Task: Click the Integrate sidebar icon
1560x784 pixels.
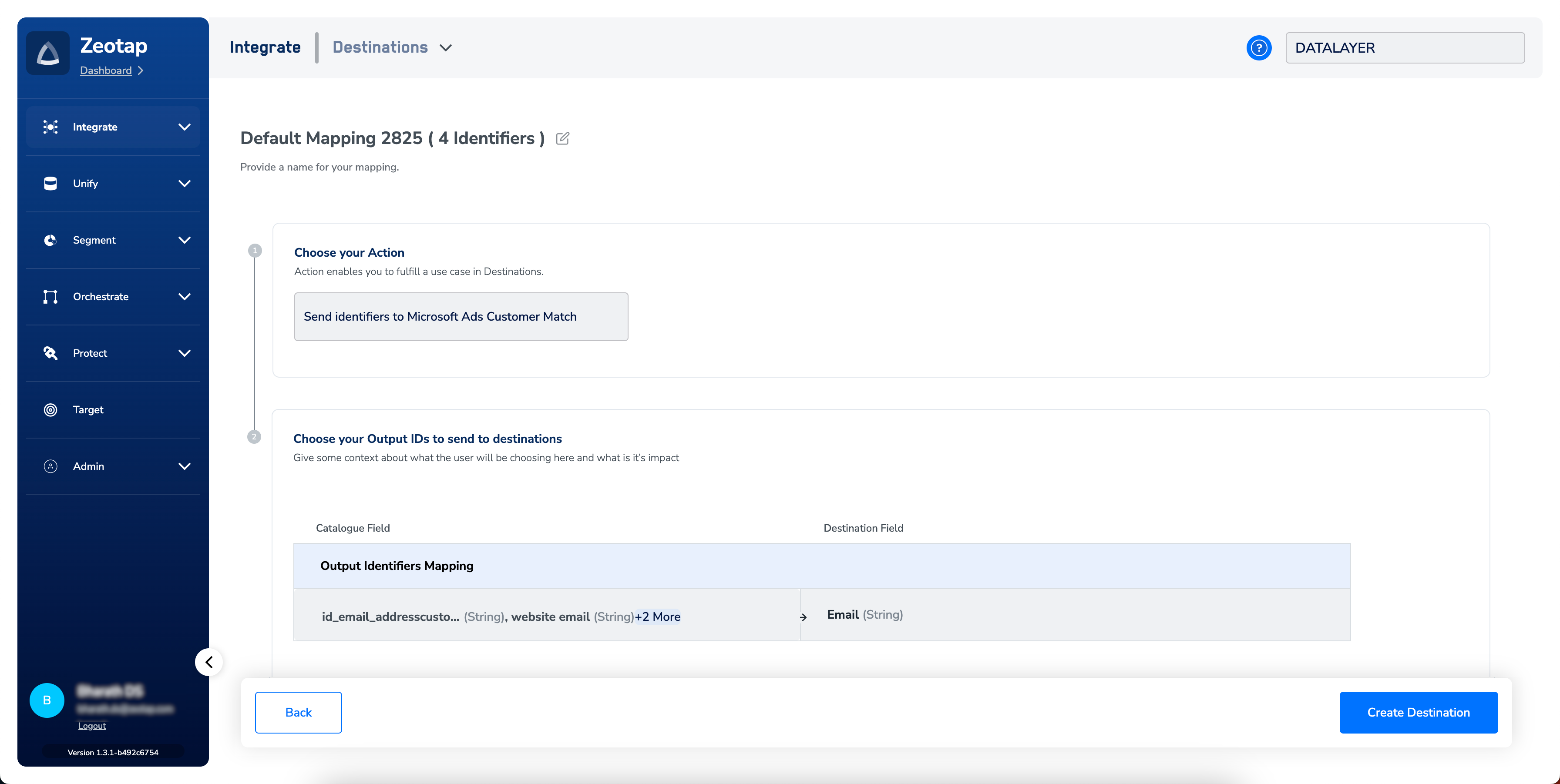Action: click(x=50, y=127)
